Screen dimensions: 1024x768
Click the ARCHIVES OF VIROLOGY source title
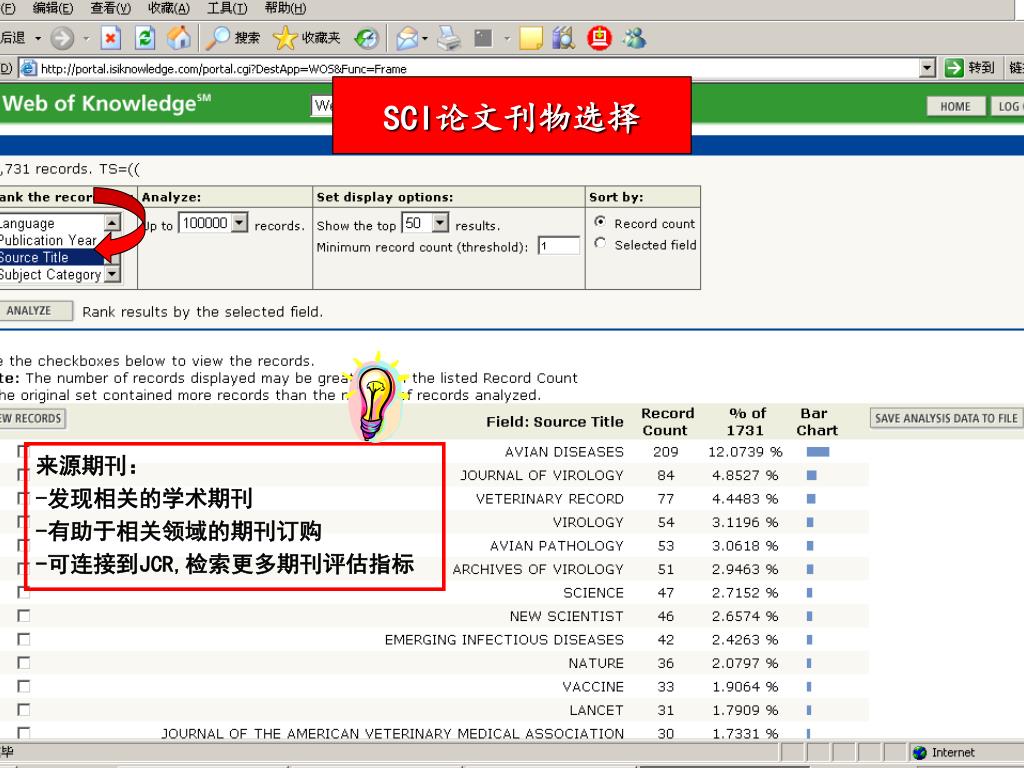[538, 569]
